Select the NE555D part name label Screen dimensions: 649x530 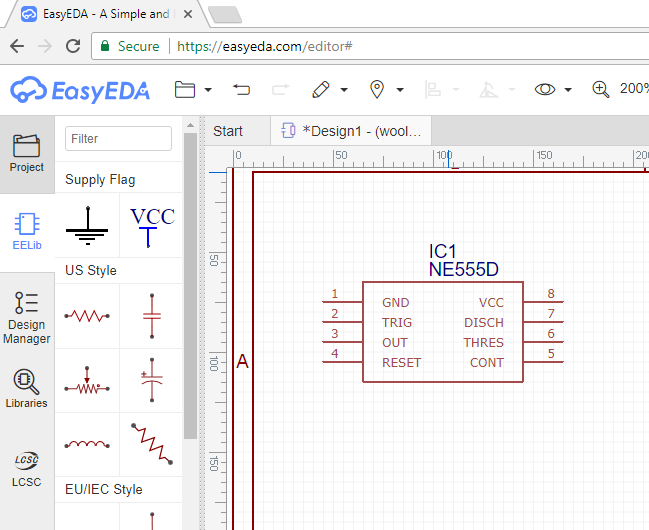click(464, 270)
